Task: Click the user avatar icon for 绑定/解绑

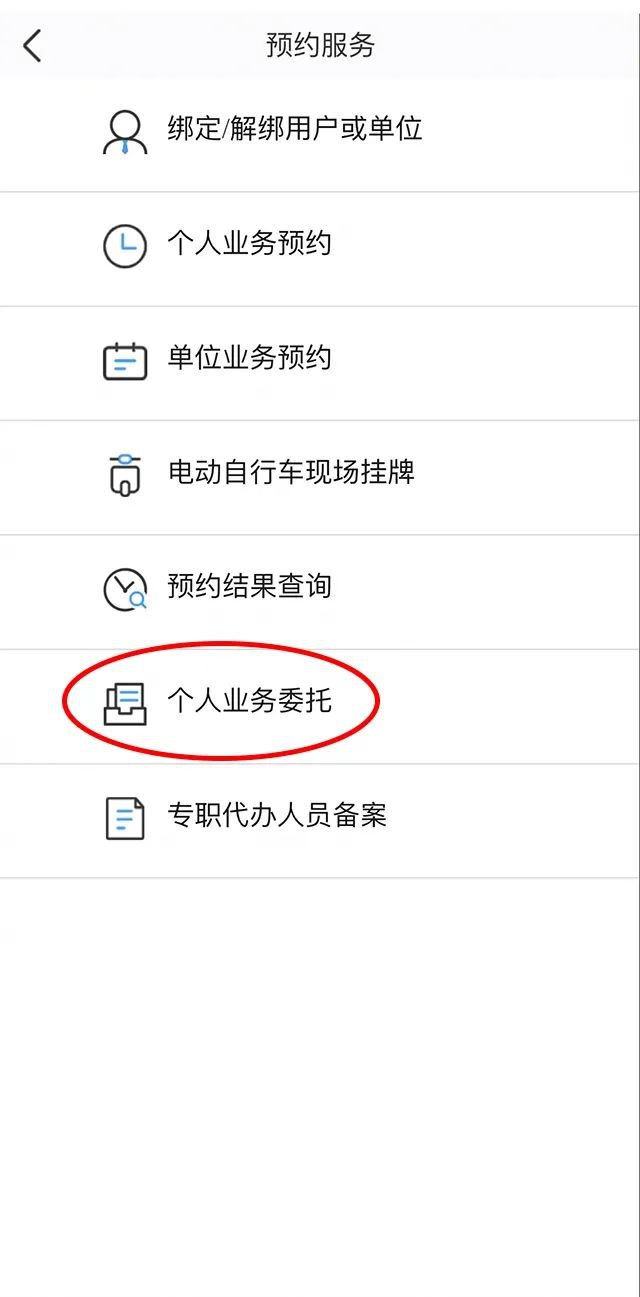Action: [125, 131]
